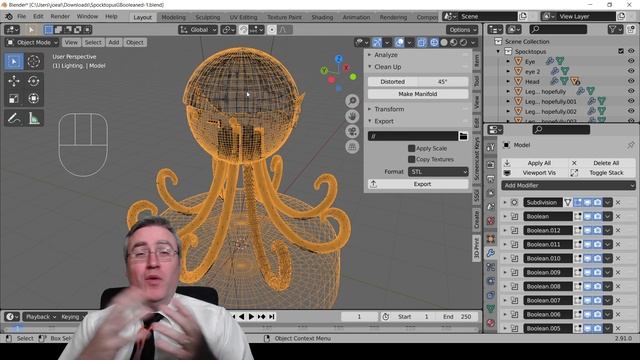Screen dimensions: 640x360
Task: Click the Export button
Action: pyautogui.click(x=418, y=184)
